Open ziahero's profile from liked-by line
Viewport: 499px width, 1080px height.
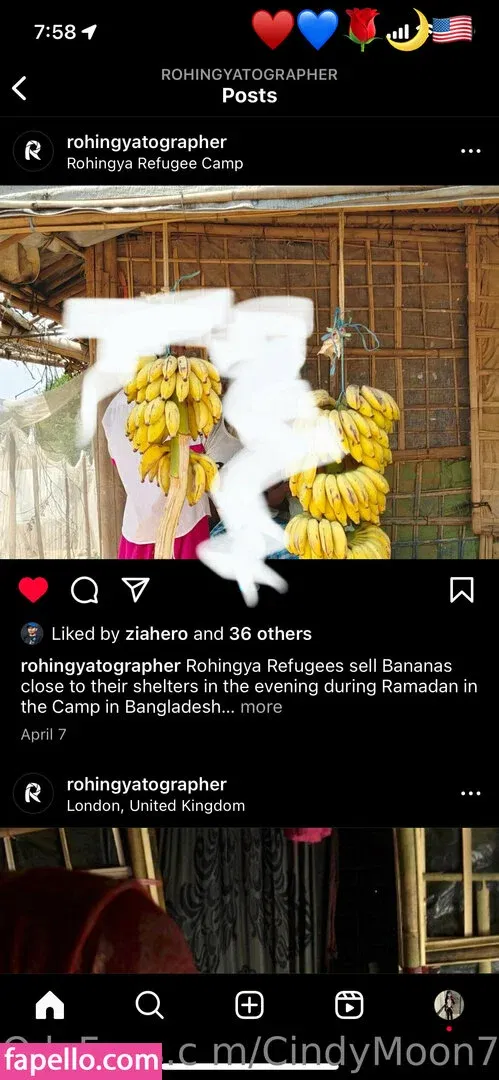pos(156,634)
